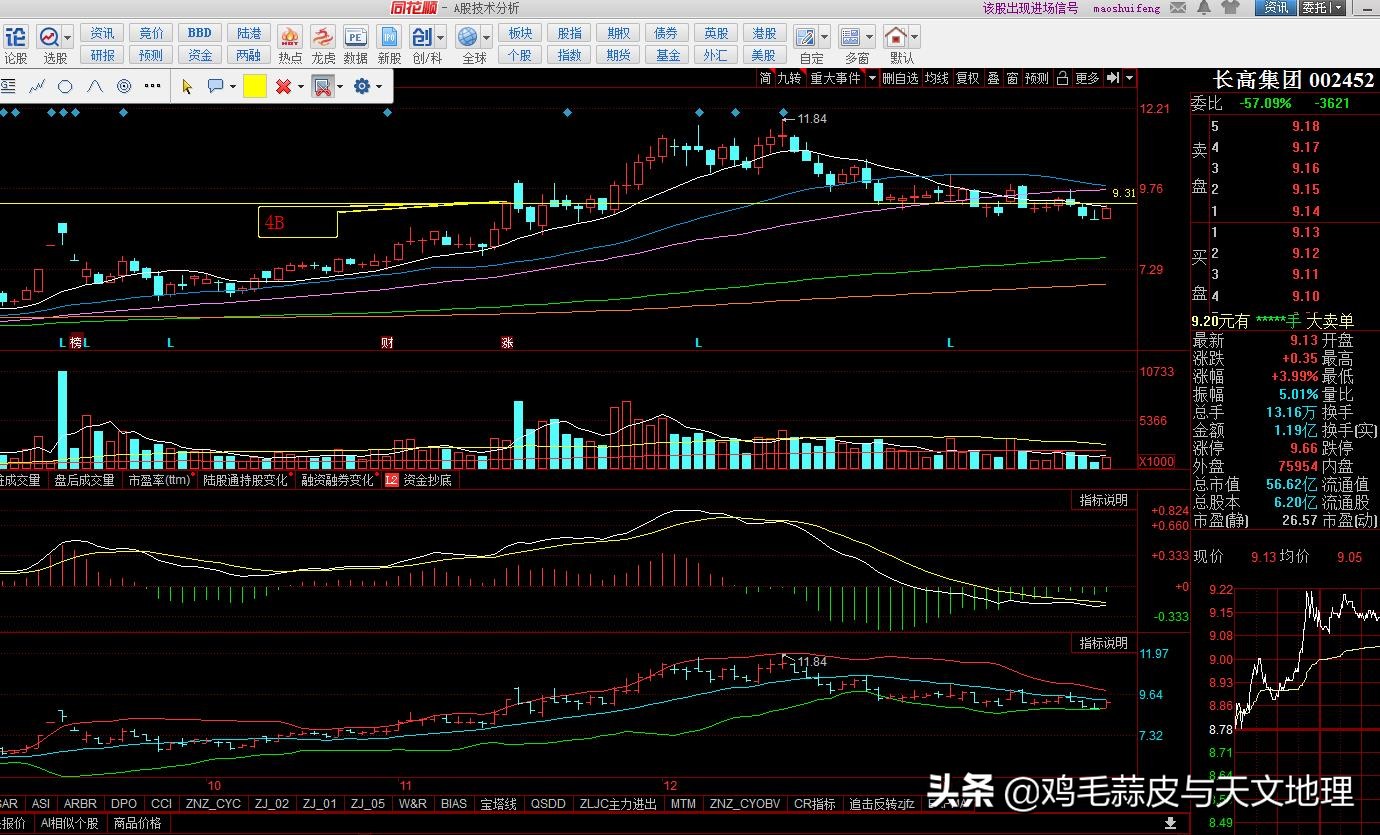Expand the 选股 dropdown arrow
The image size is (1380, 835).
66,37
